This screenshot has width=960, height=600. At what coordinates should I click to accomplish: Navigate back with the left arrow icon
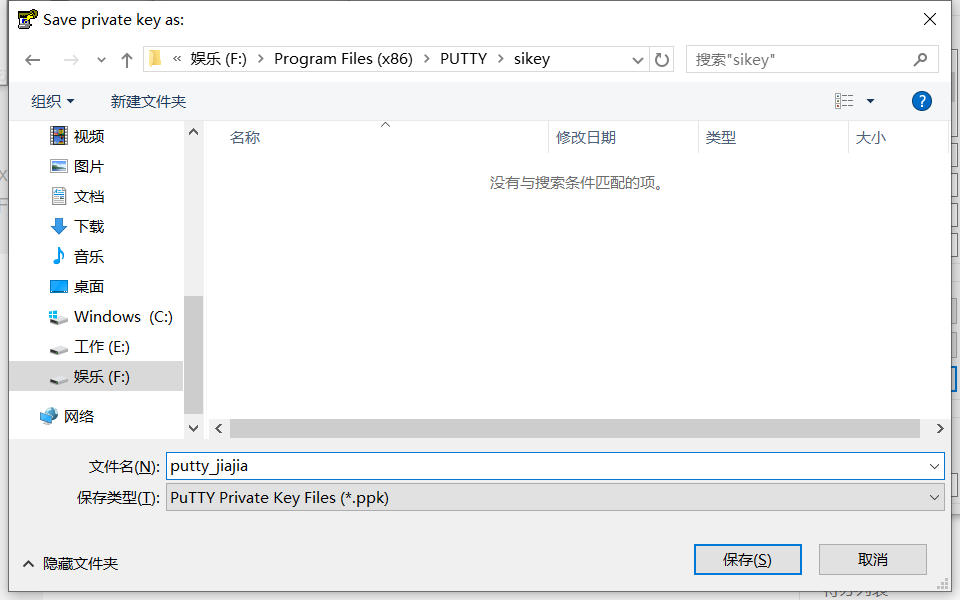tap(32, 59)
